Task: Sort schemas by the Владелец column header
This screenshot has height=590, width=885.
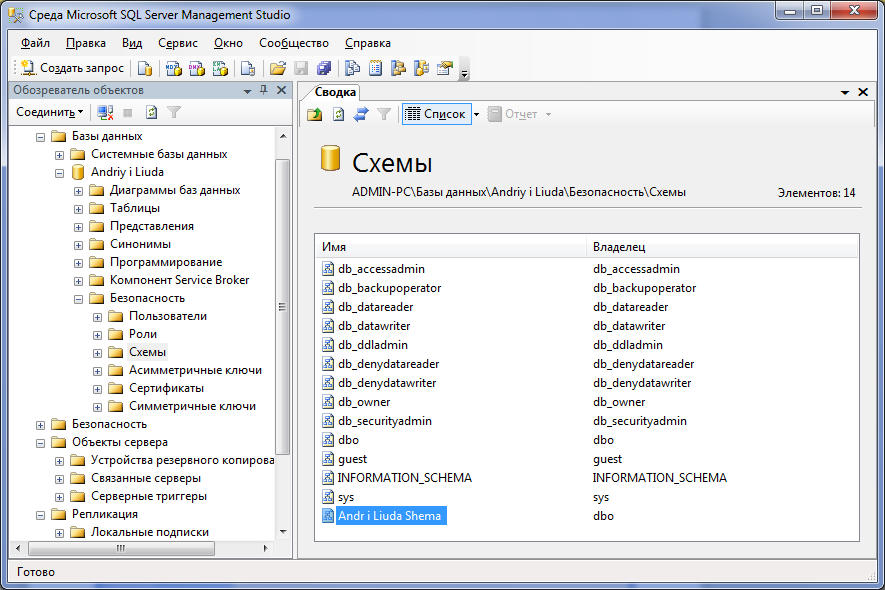Action: point(722,247)
